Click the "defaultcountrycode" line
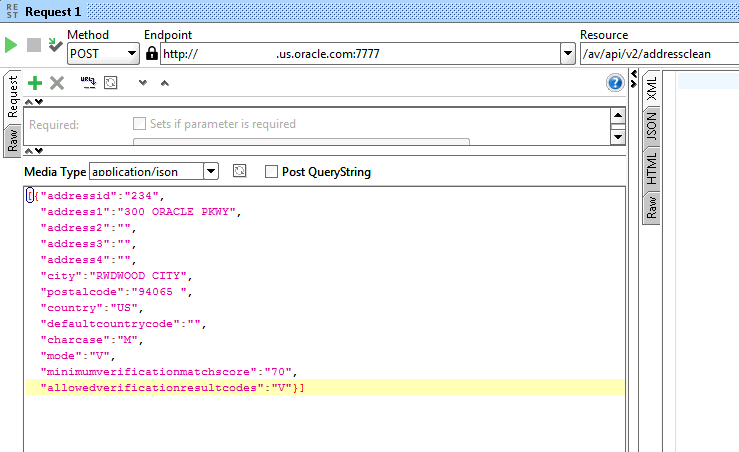Viewport: 739px width, 452px height. click(x=123, y=324)
